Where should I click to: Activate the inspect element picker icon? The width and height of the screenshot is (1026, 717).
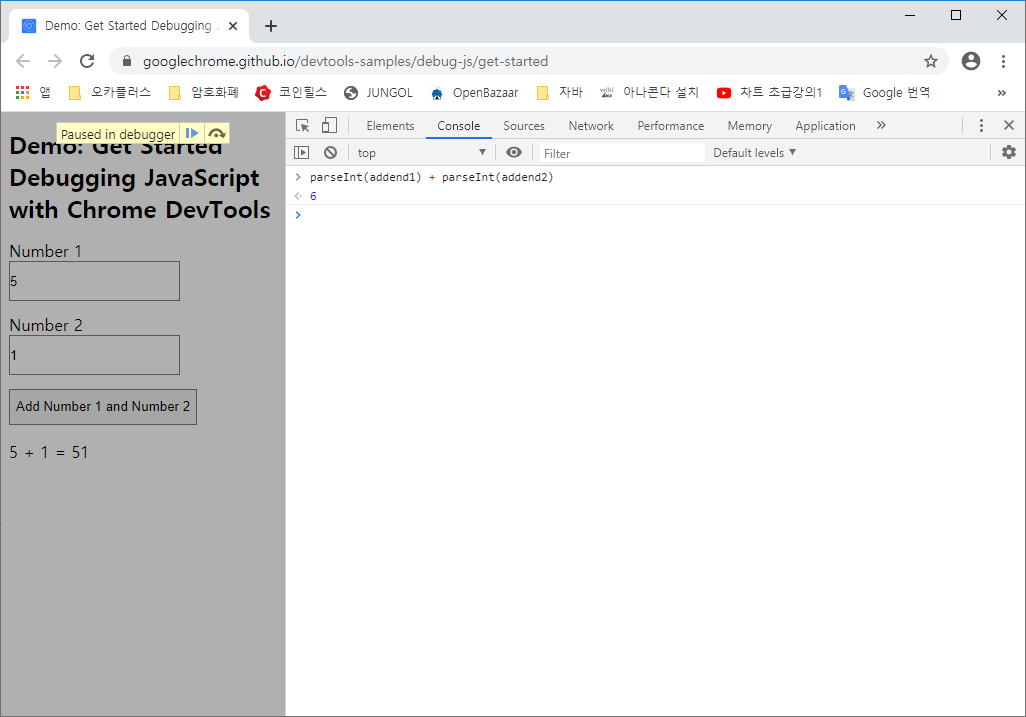(302, 126)
